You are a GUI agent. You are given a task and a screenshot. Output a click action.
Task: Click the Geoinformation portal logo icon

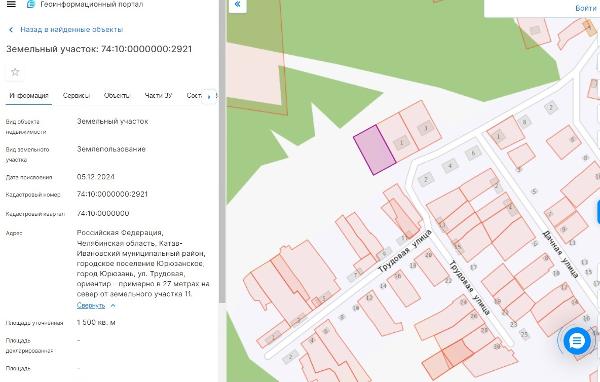31,4
